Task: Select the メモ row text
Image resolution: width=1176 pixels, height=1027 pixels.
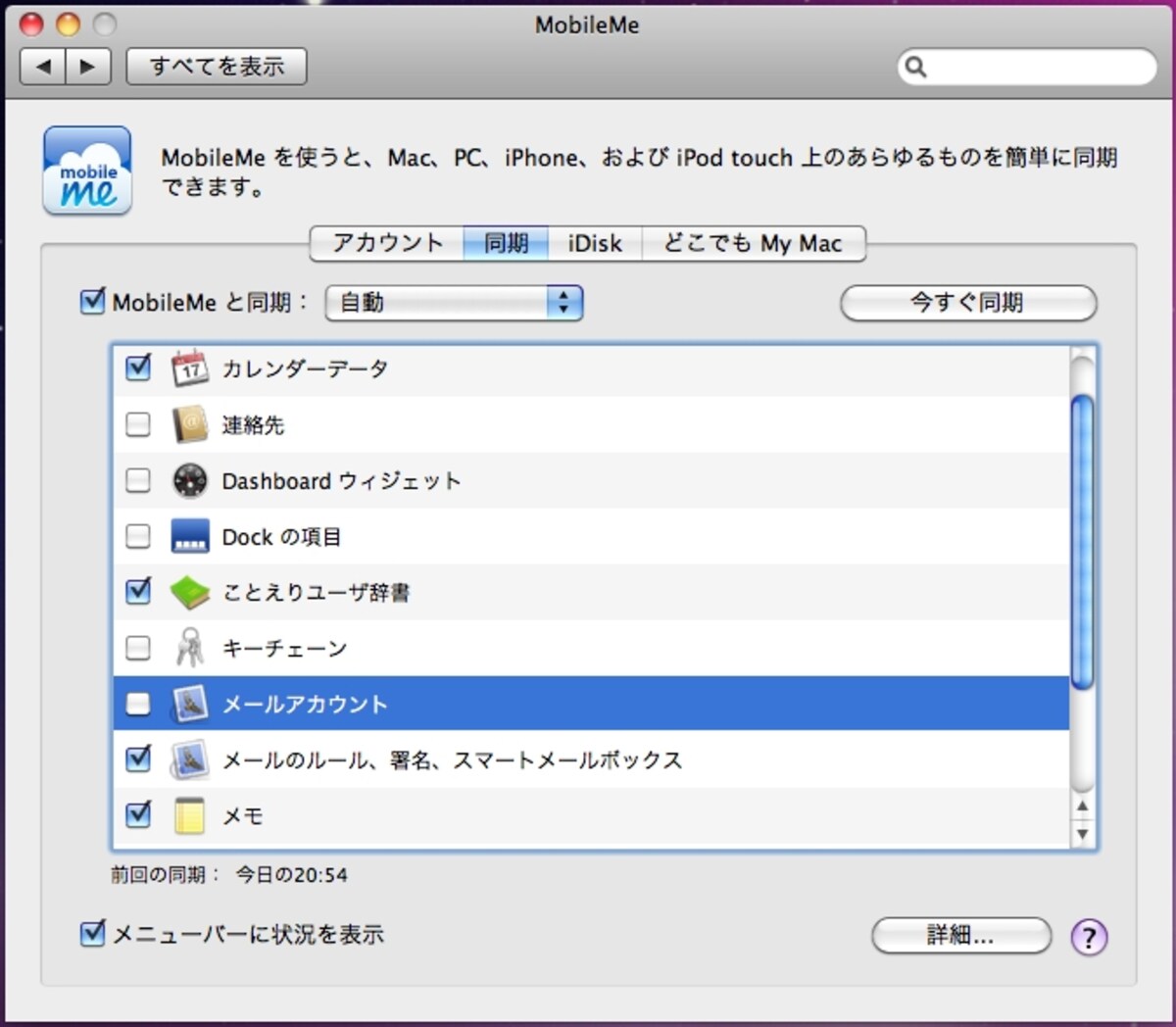Action: (242, 815)
